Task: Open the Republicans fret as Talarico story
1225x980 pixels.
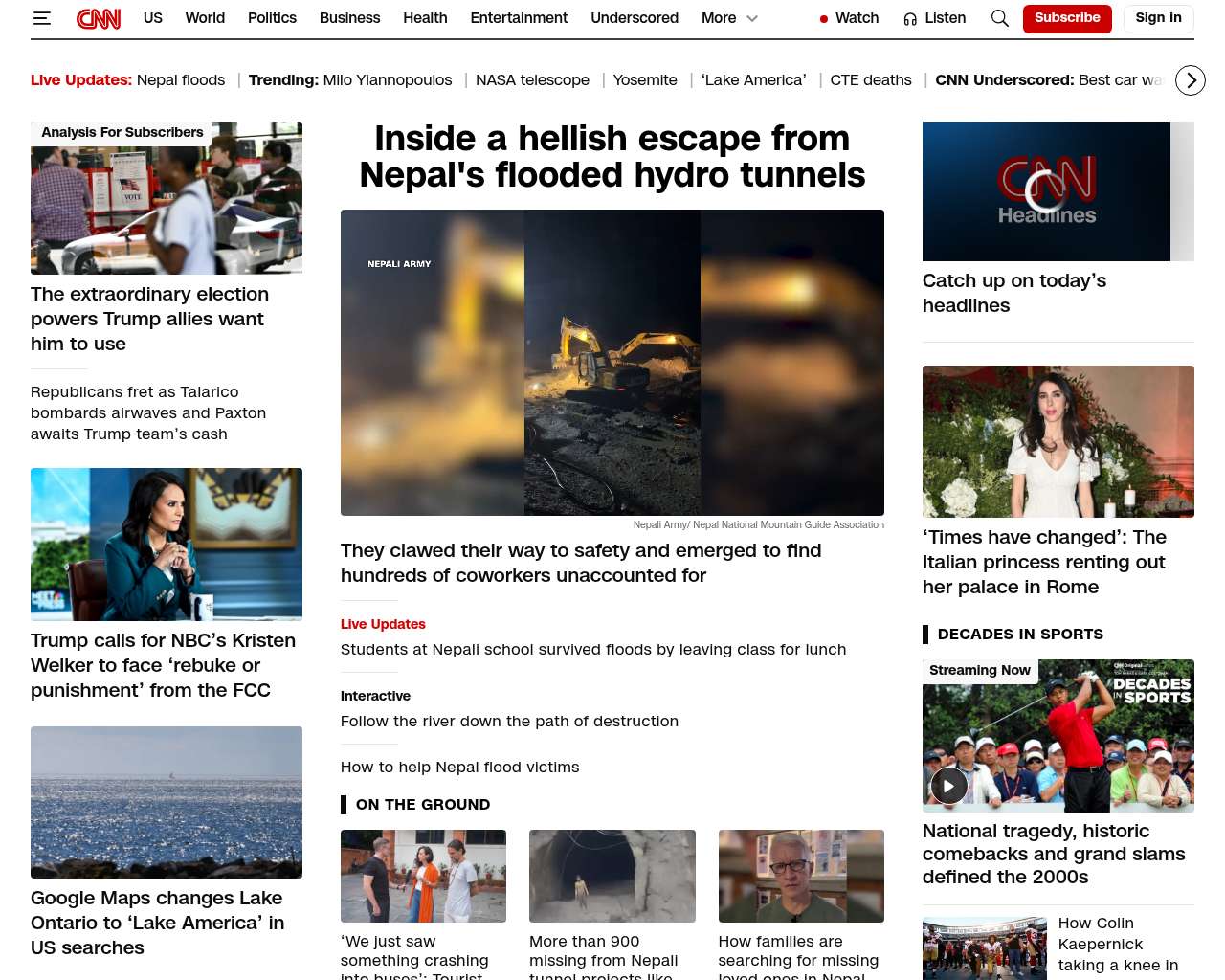Action: (x=148, y=413)
